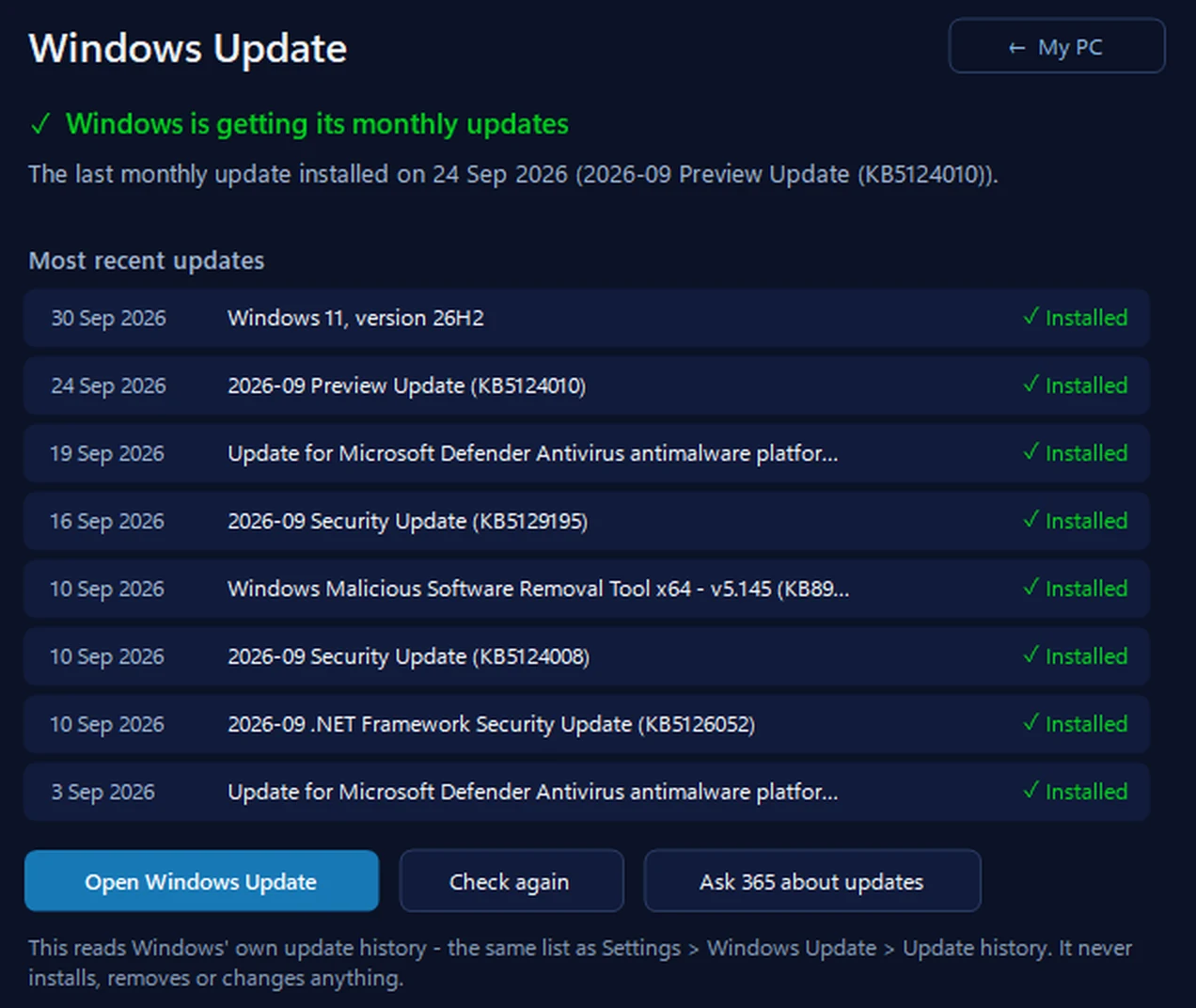This screenshot has height=1008, width=1196.
Task: Click Installed status for Malicious Software Removal Tool
Action: click(x=1076, y=589)
